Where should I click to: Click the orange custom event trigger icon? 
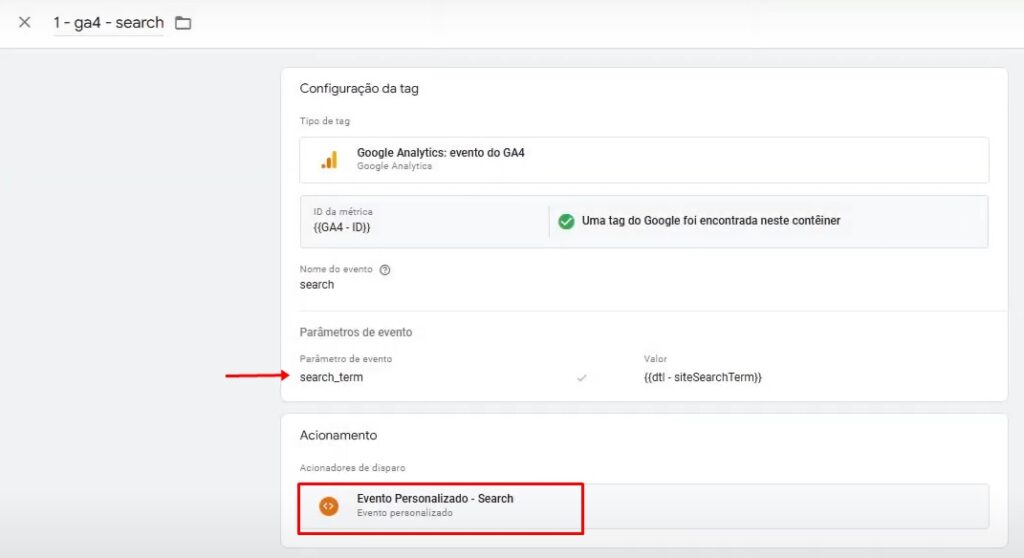[x=329, y=506]
